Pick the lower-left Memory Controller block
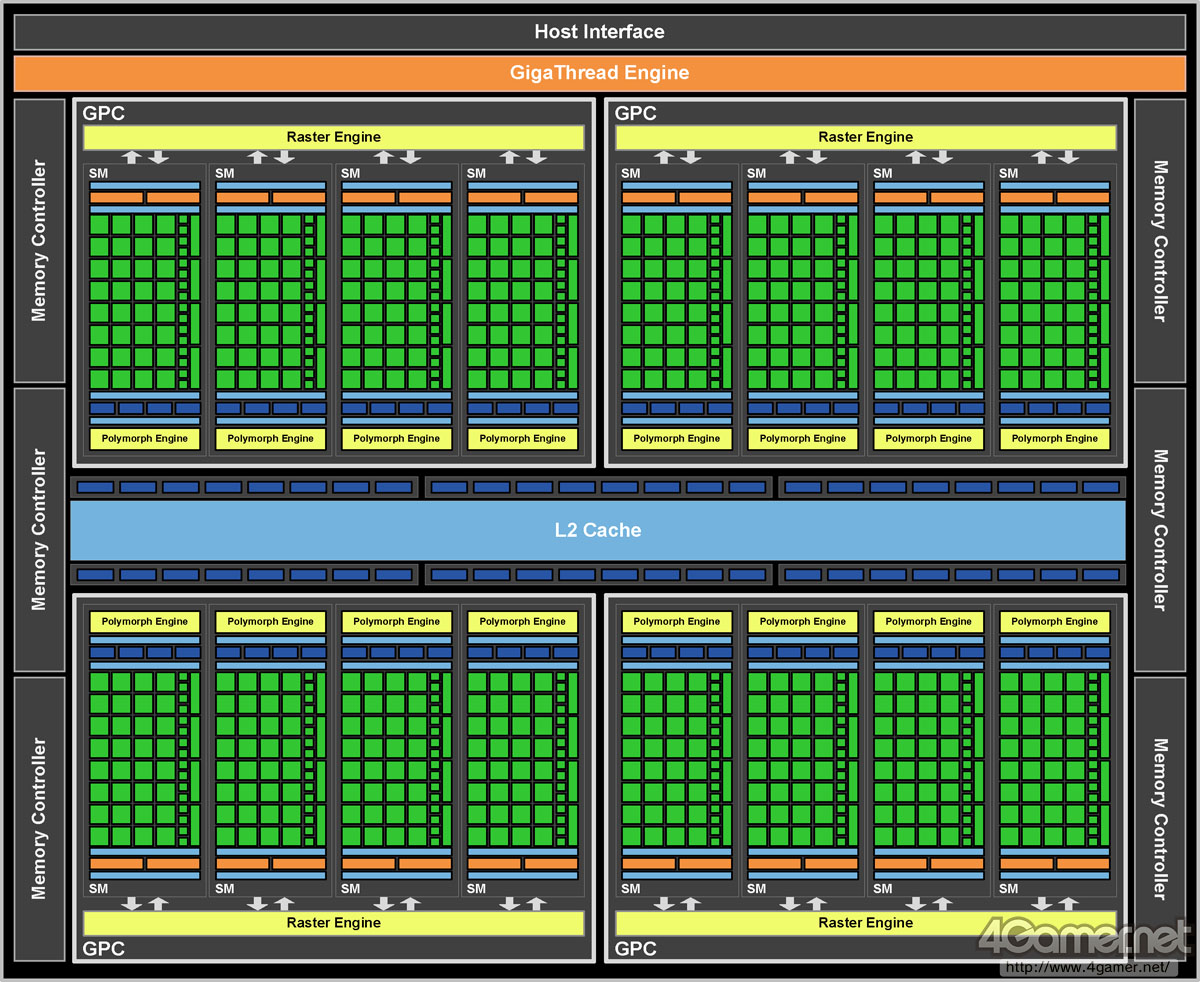This screenshot has width=1200, height=982. (x=39, y=818)
